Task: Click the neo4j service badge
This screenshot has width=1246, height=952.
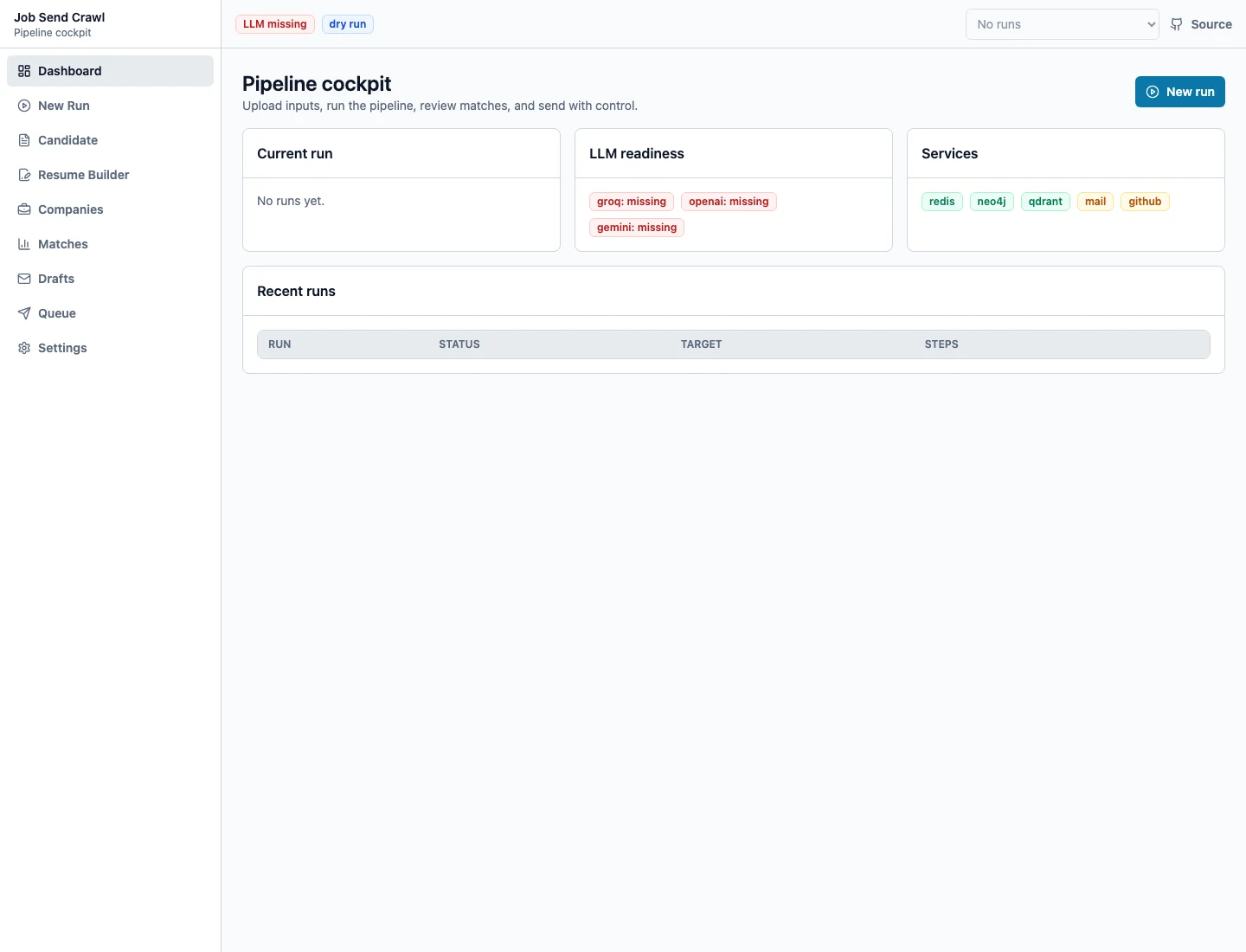Action: pyautogui.click(x=992, y=202)
